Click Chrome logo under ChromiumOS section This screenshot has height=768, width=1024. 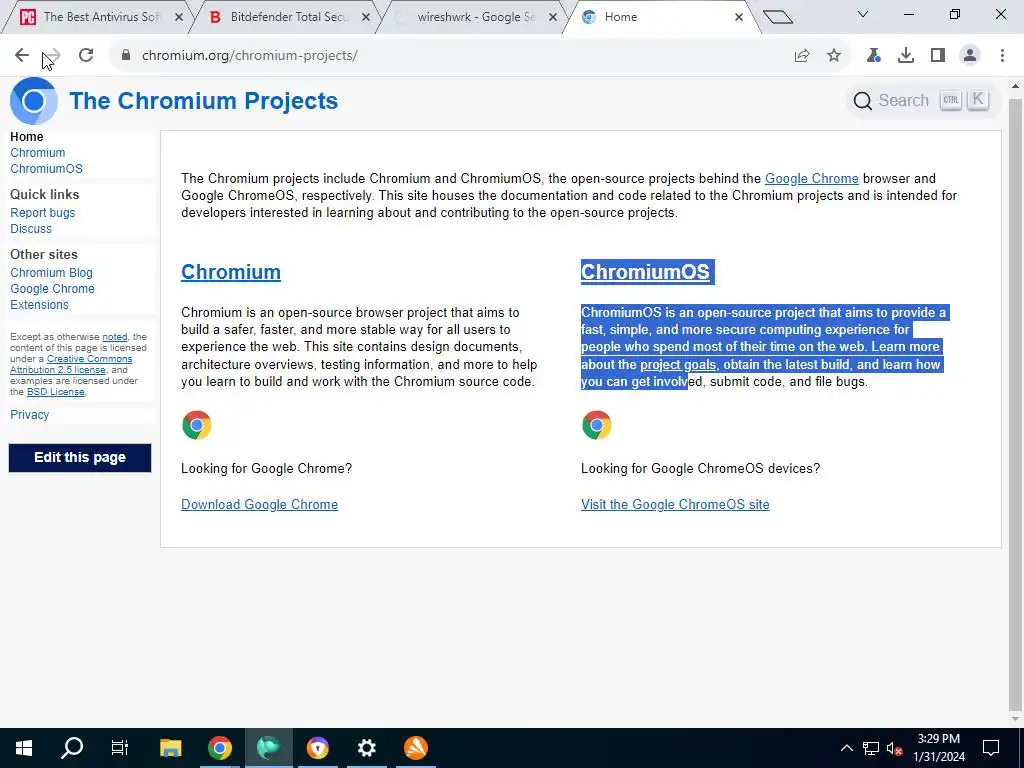tap(597, 425)
